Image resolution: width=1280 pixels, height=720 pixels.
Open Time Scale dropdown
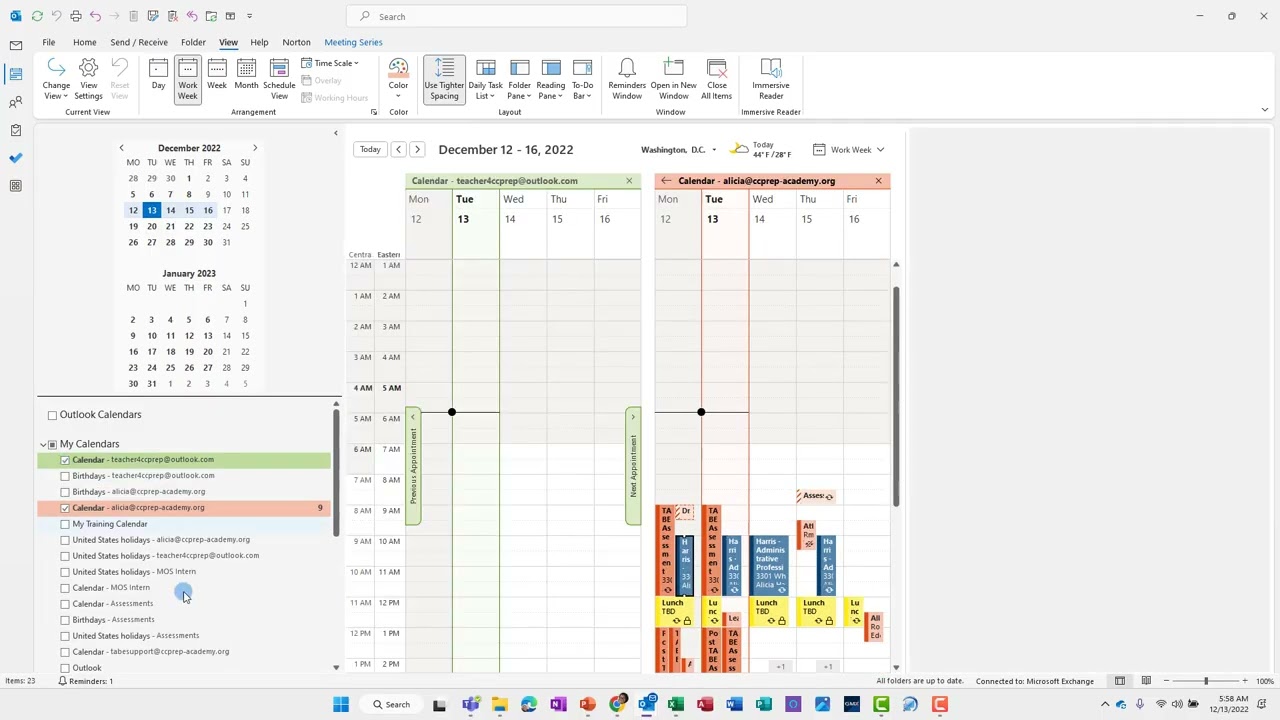point(330,63)
